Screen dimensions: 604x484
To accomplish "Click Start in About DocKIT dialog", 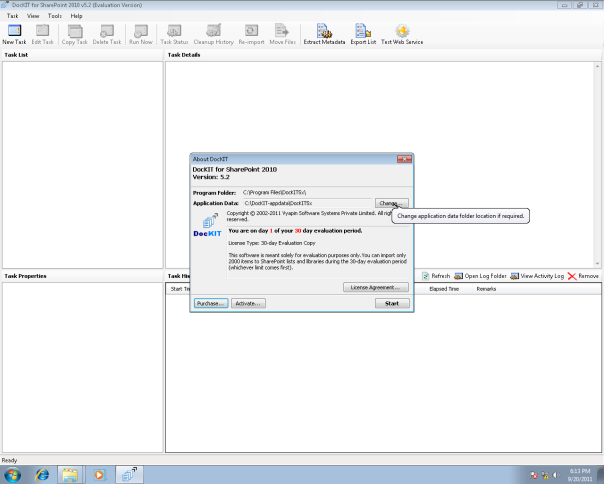I will 392,303.
